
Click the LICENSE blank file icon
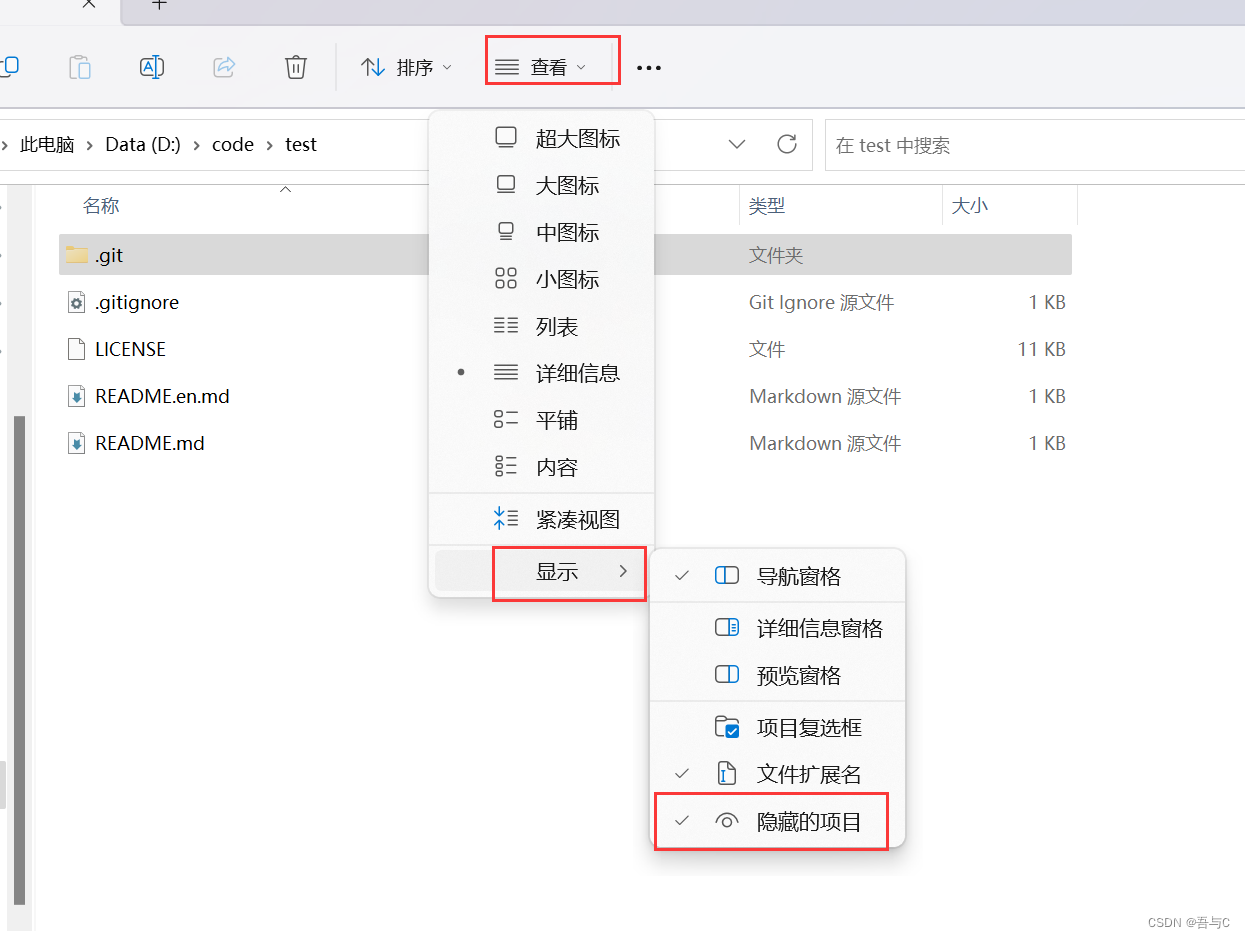click(76, 349)
